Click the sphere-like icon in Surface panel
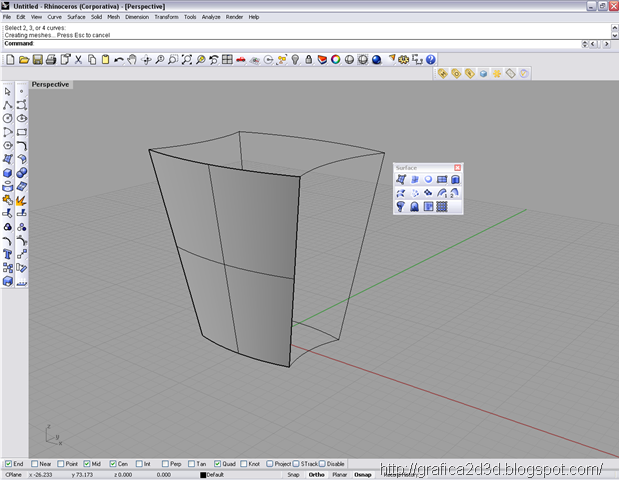Image resolution: width=619 pixels, height=480 pixels. coord(428,180)
